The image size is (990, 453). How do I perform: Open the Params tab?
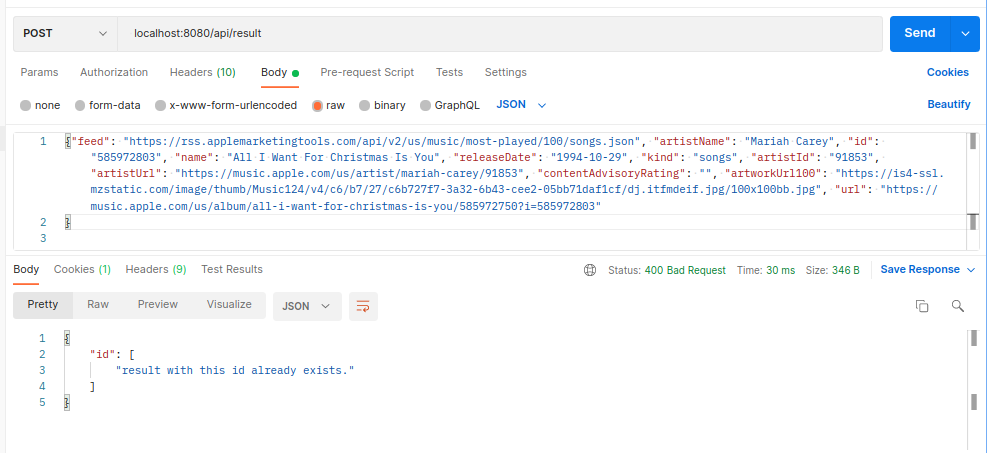pyautogui.click(x=39, y=72)
